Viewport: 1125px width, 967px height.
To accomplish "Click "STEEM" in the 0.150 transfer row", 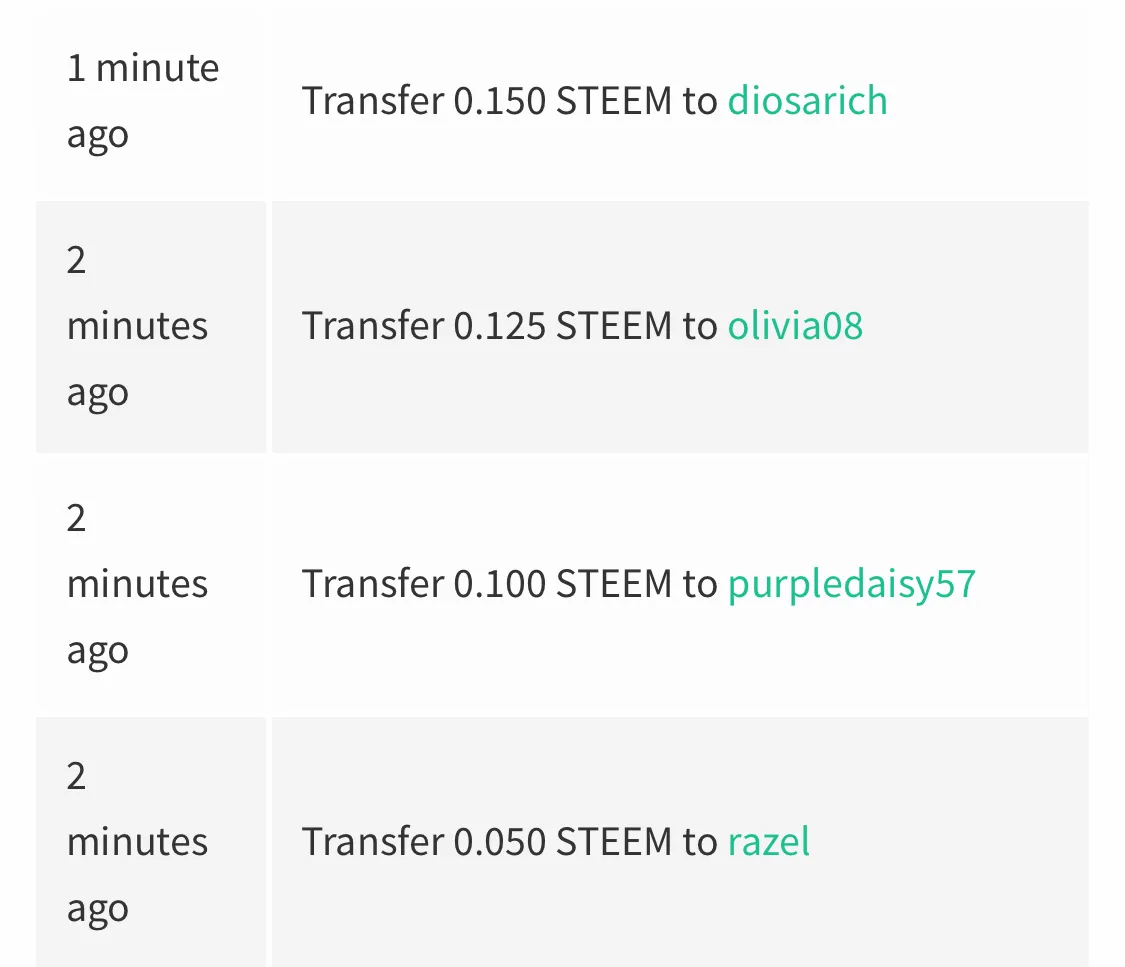I will [x=614, y=100].
